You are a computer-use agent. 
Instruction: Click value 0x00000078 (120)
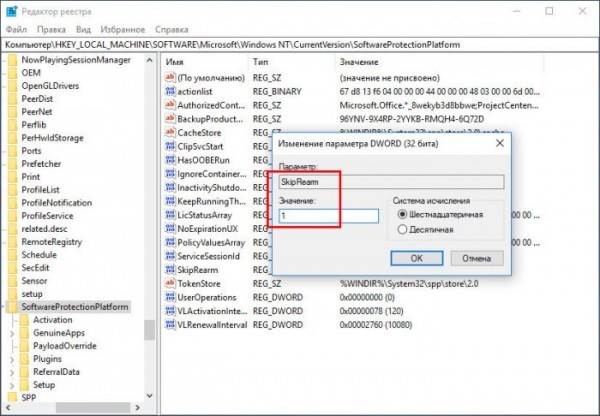tap(372, 311)
